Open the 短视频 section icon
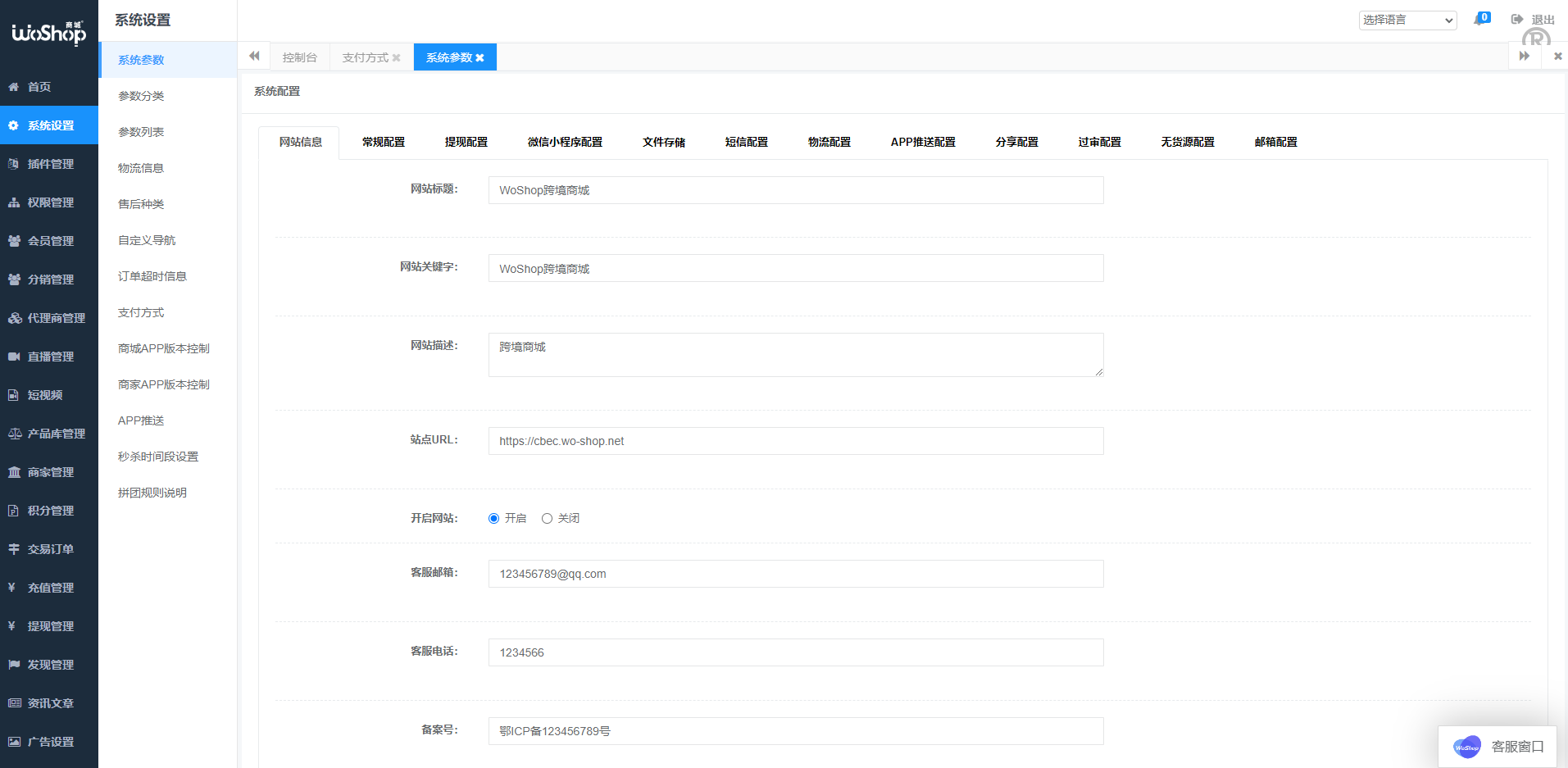Viewport: 1568px width, 768px height. coord(12,394)
